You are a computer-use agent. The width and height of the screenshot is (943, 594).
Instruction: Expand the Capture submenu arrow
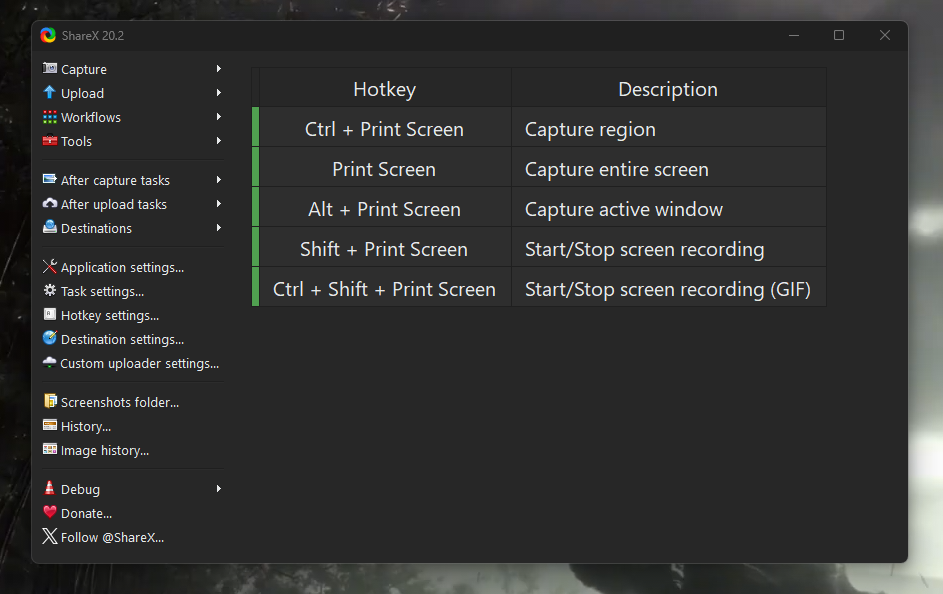[x=219, y=69]
